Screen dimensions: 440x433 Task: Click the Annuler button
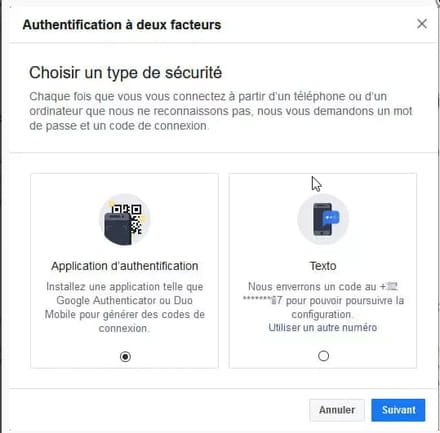[x=337, y=410]
